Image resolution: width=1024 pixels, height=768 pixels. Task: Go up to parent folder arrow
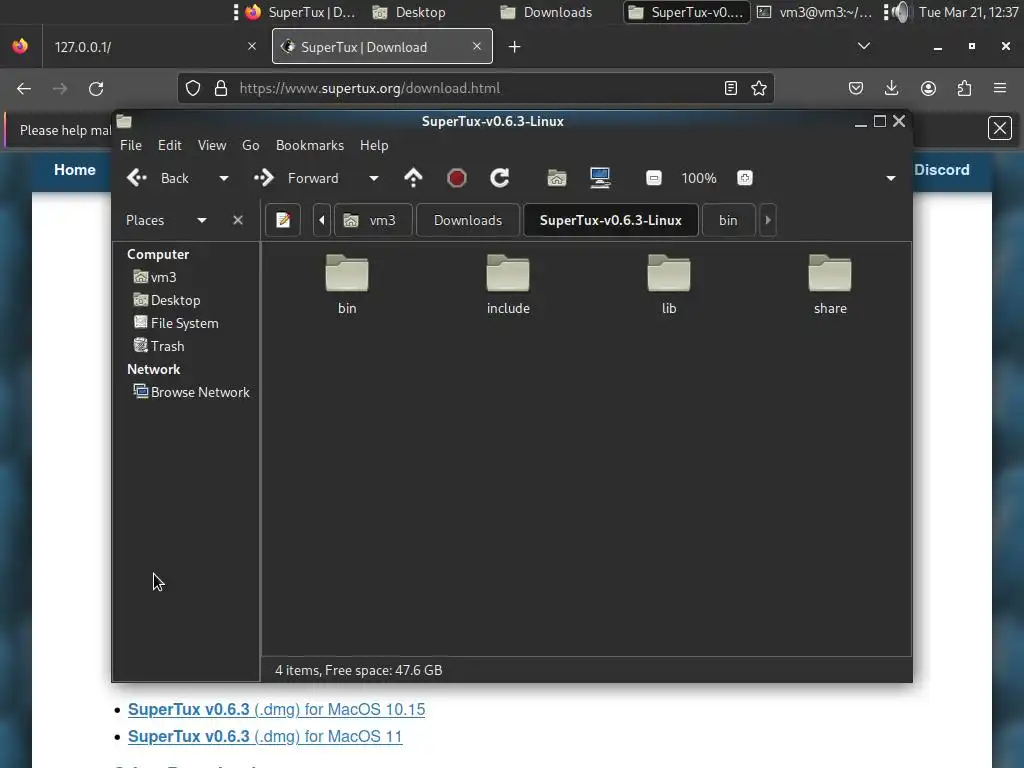413,178
